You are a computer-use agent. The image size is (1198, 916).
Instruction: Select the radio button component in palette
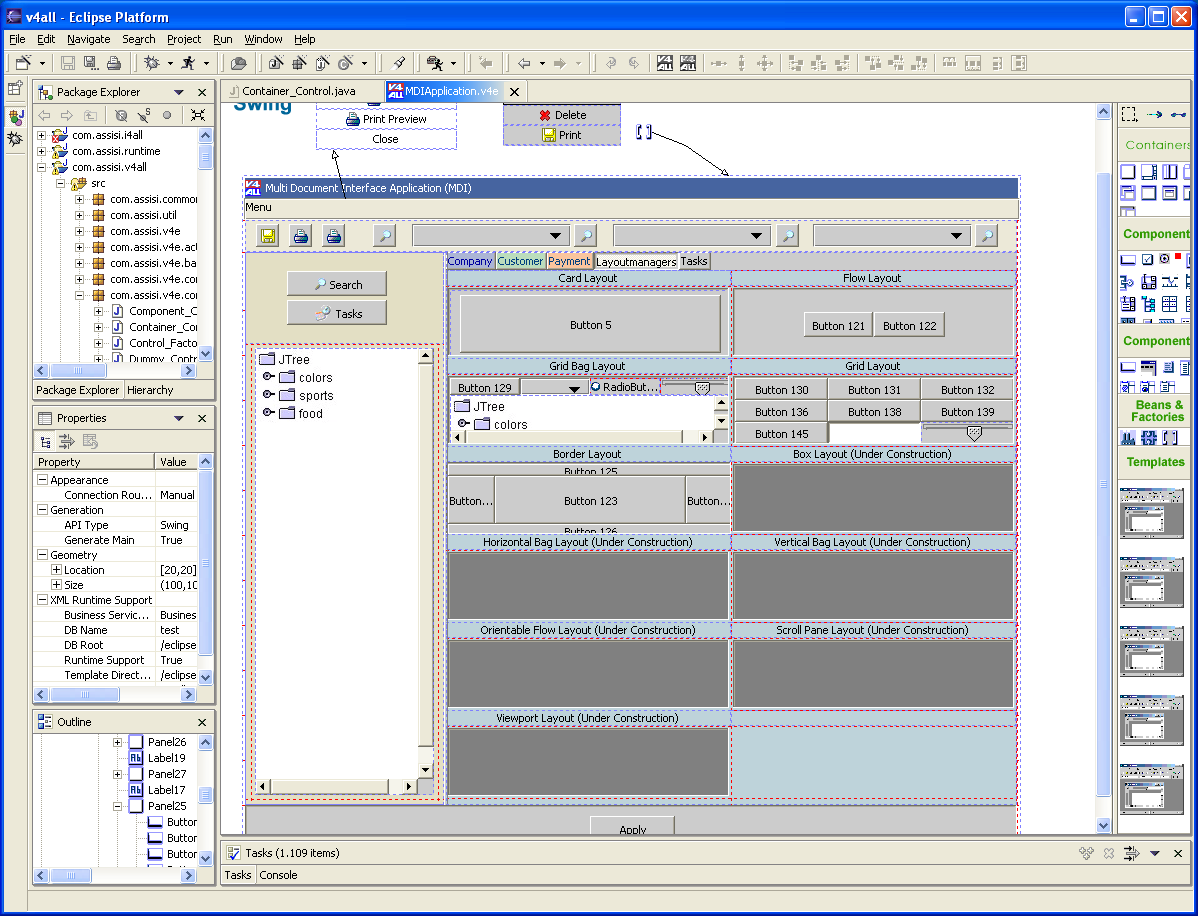(1164, 259)
